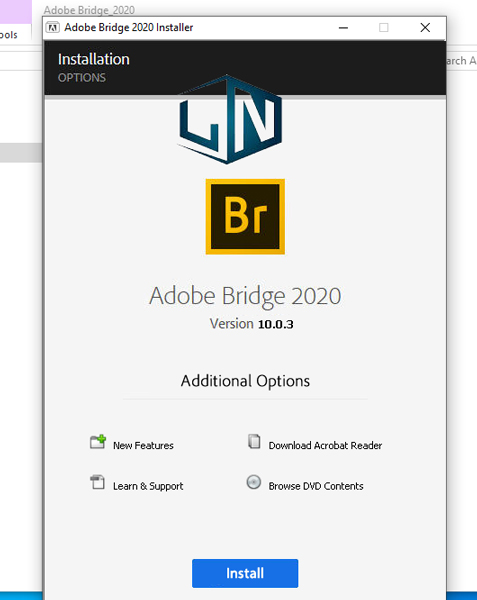This screenshot has height=600, width=477.
Task: Minimize the Adobe Bridge 2020 Installer window
Action: 343,28
